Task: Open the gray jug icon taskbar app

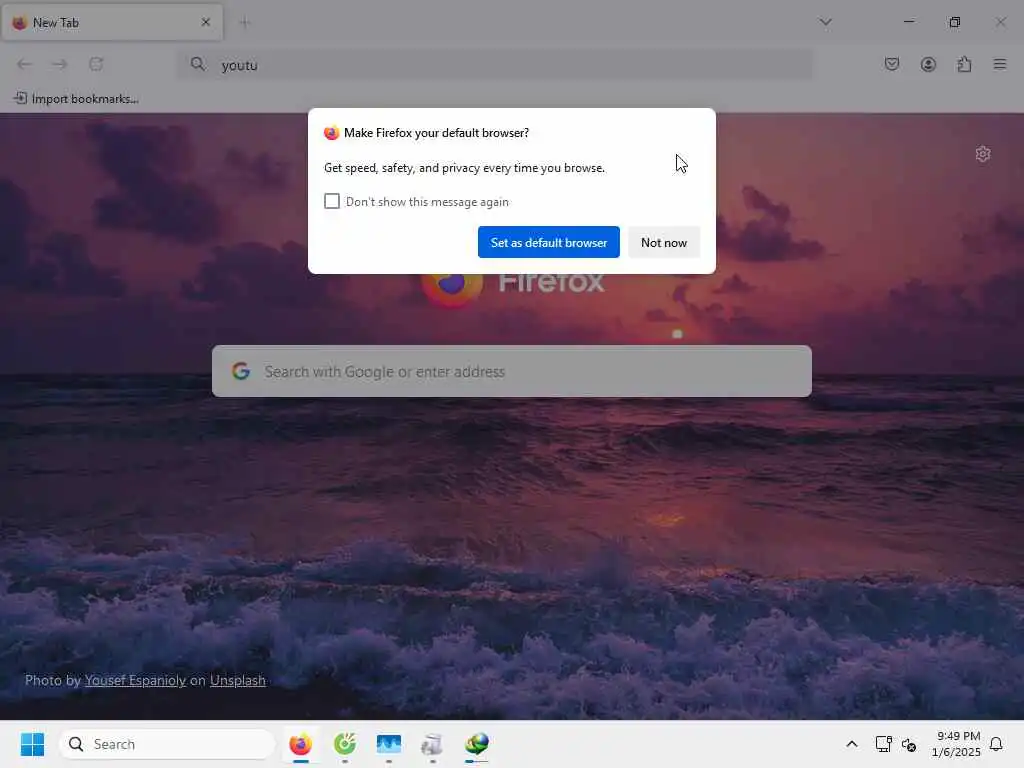Action: click(x=432, y=744)
